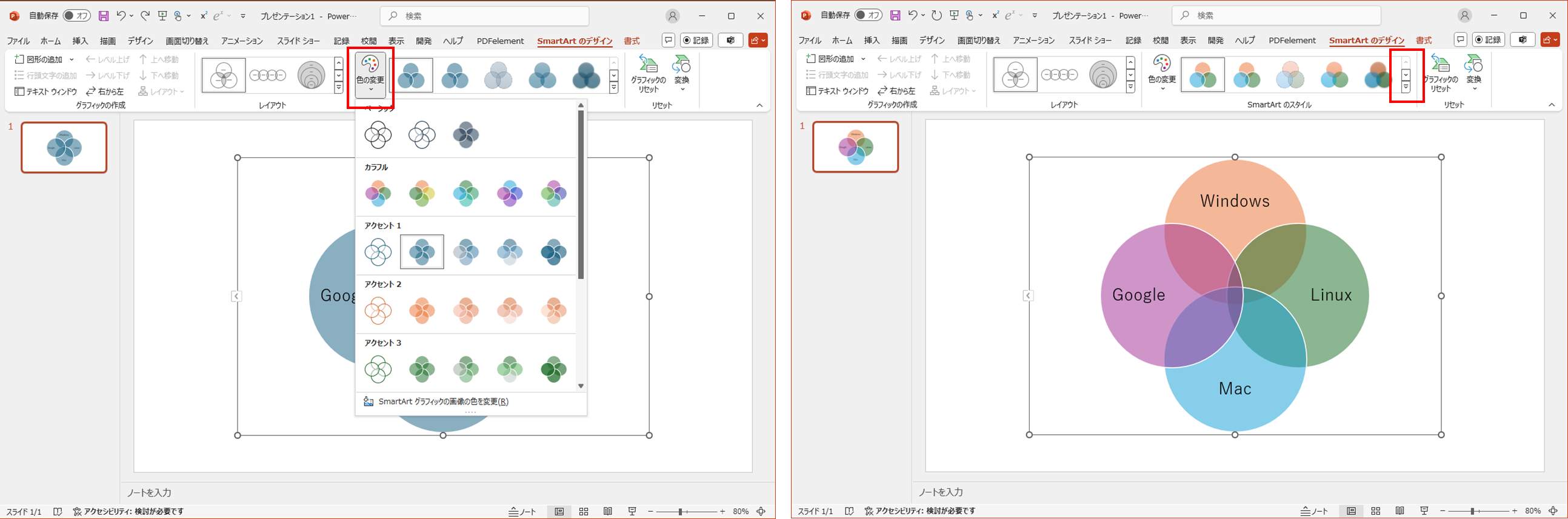Select linear Venn layout in left ribbon

268,76
